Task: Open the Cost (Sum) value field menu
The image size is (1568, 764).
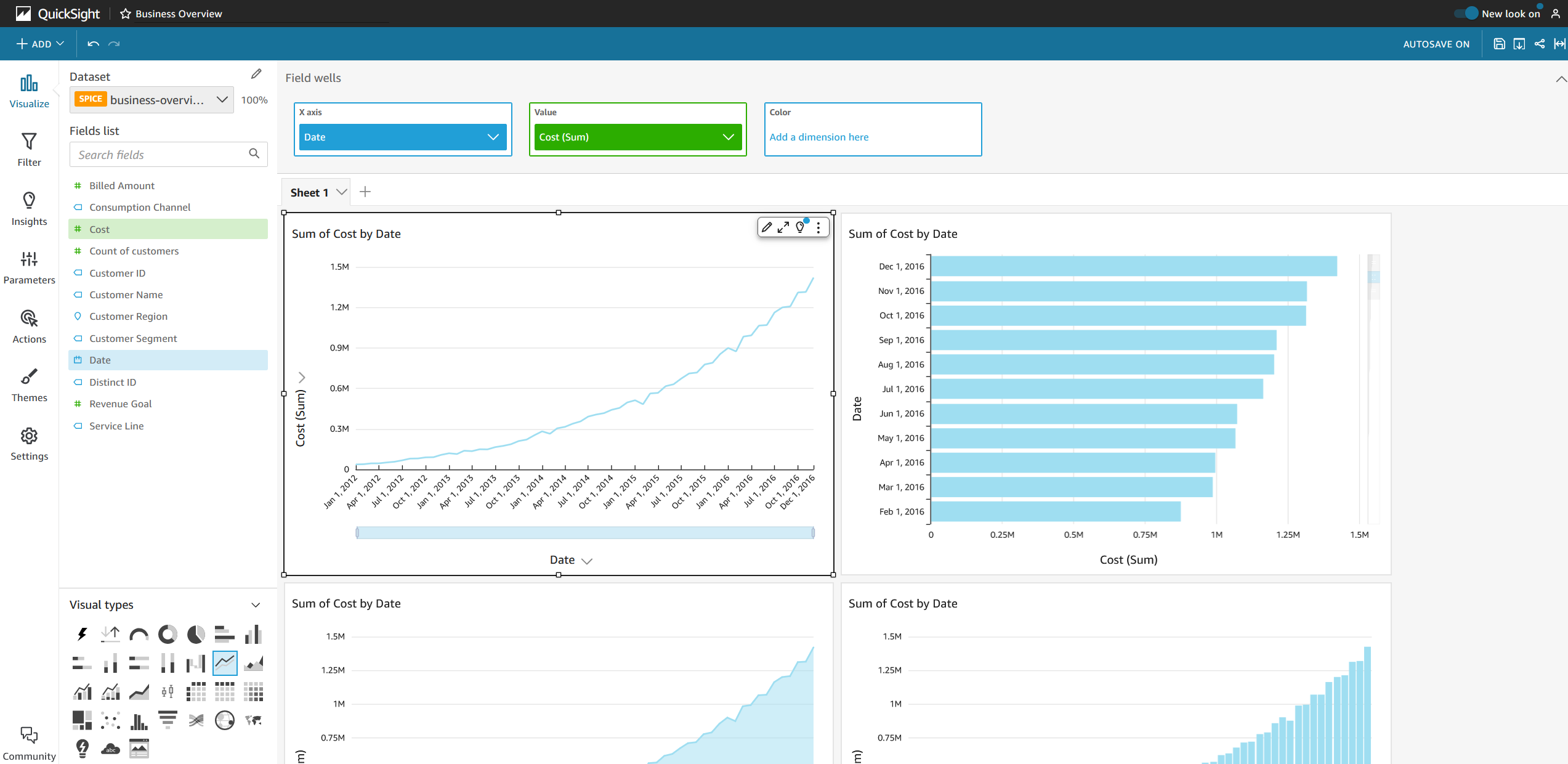Action: (728, 137)
